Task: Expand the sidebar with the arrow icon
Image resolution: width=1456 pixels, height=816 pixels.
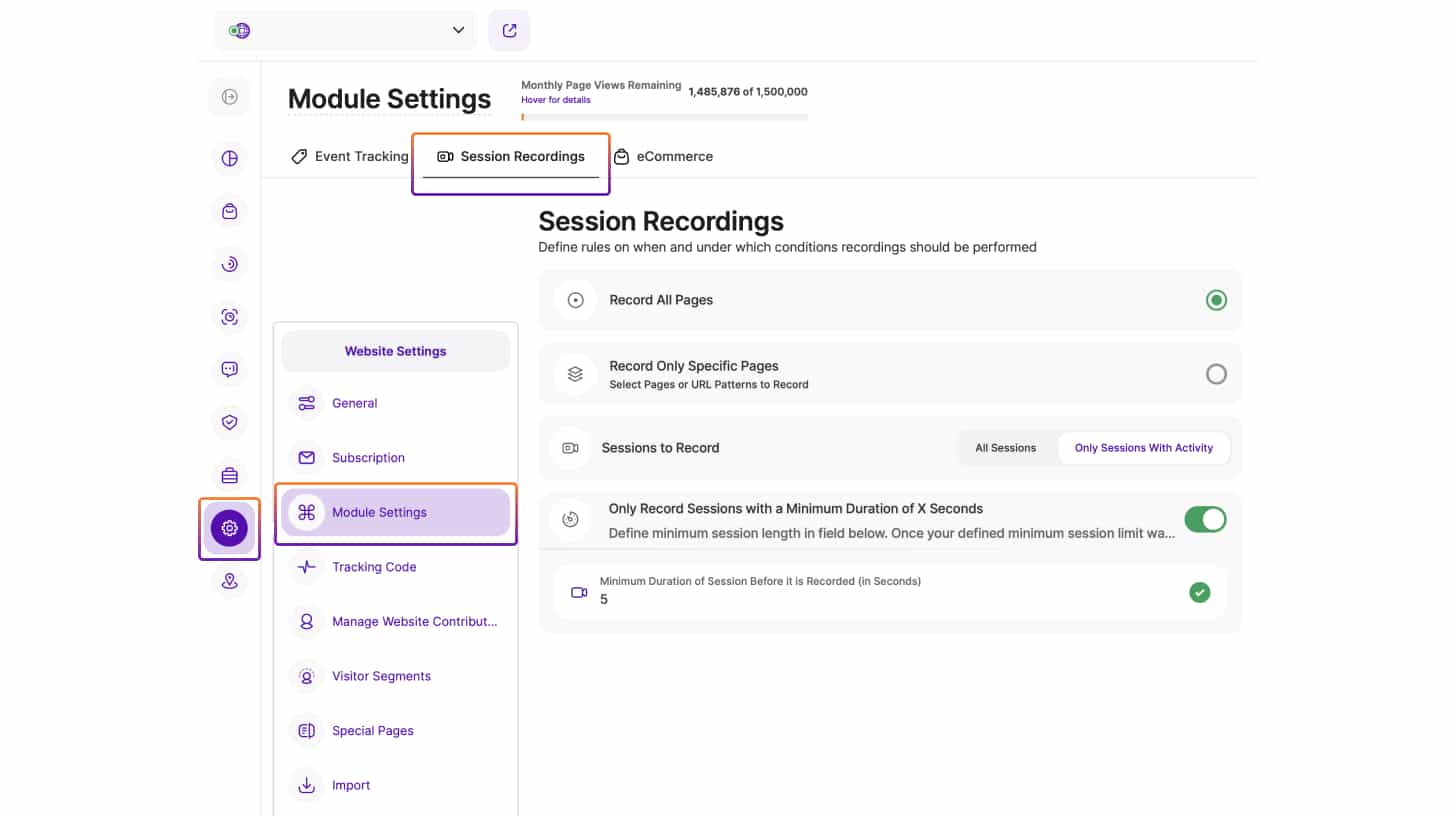Action: pos(229,97)
